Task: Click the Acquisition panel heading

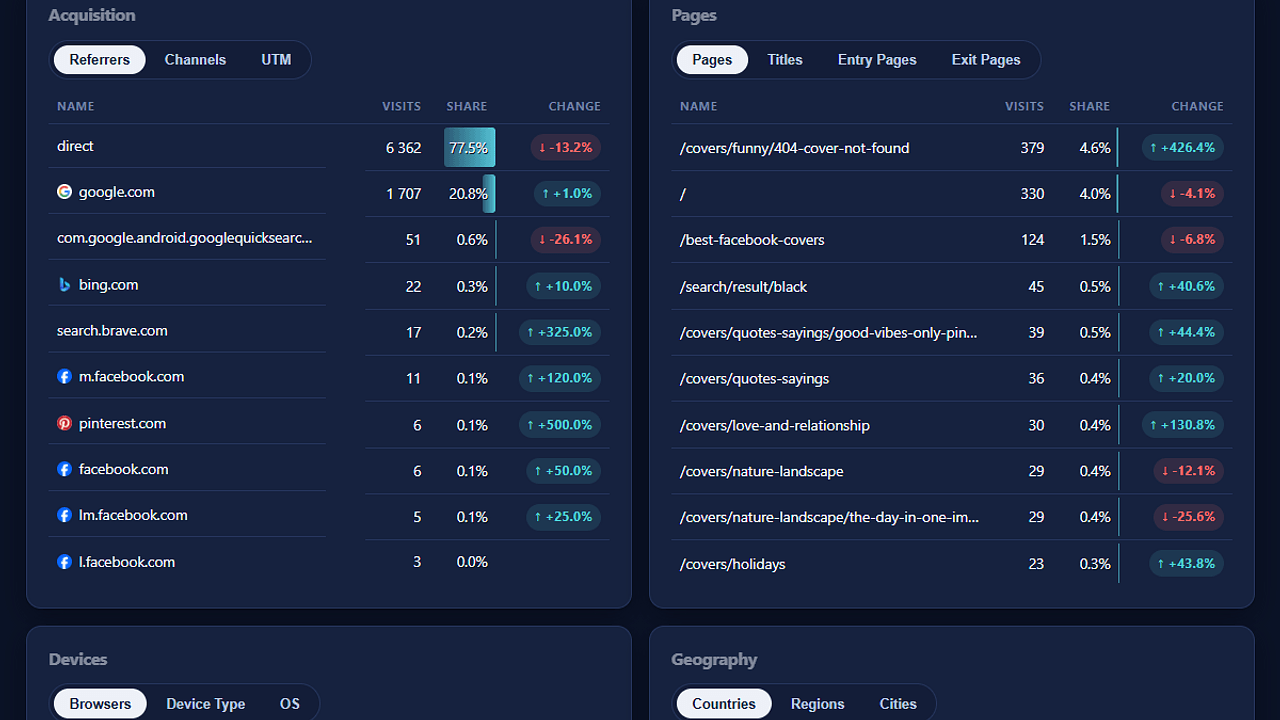Action: pos(92,15)
